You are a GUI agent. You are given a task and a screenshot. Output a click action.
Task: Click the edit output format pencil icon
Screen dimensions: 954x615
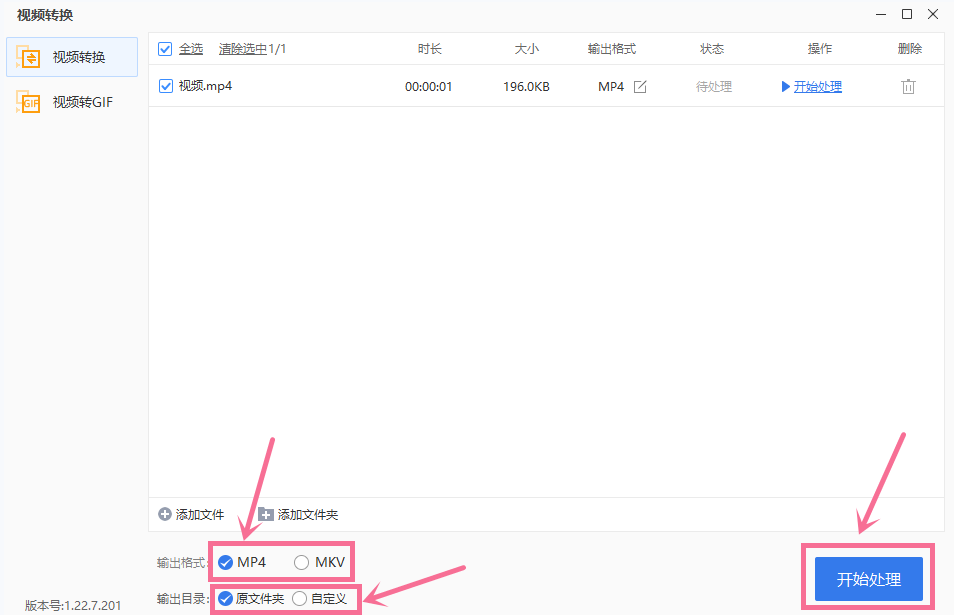(x=640, y=87)
